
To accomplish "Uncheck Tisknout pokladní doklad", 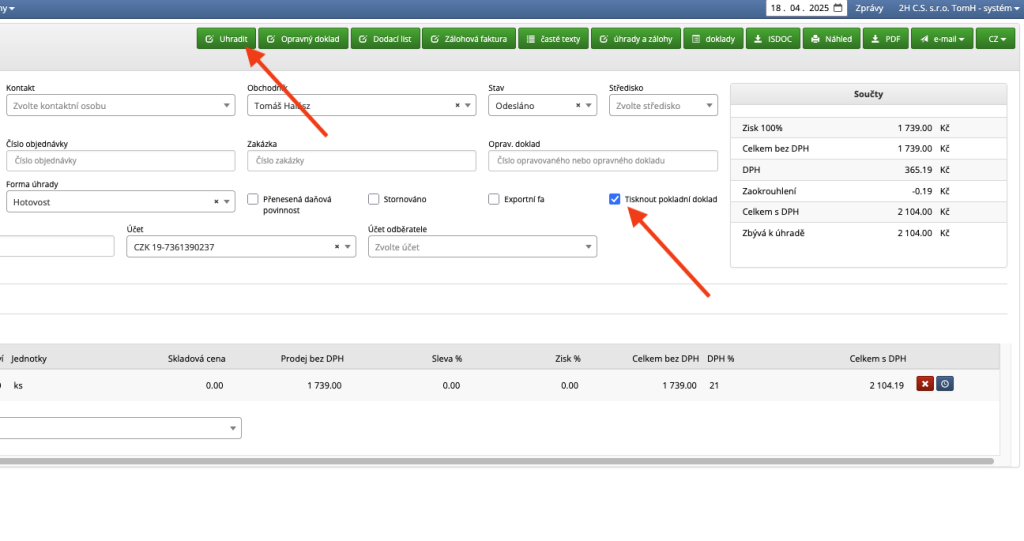I will point(615,199).
